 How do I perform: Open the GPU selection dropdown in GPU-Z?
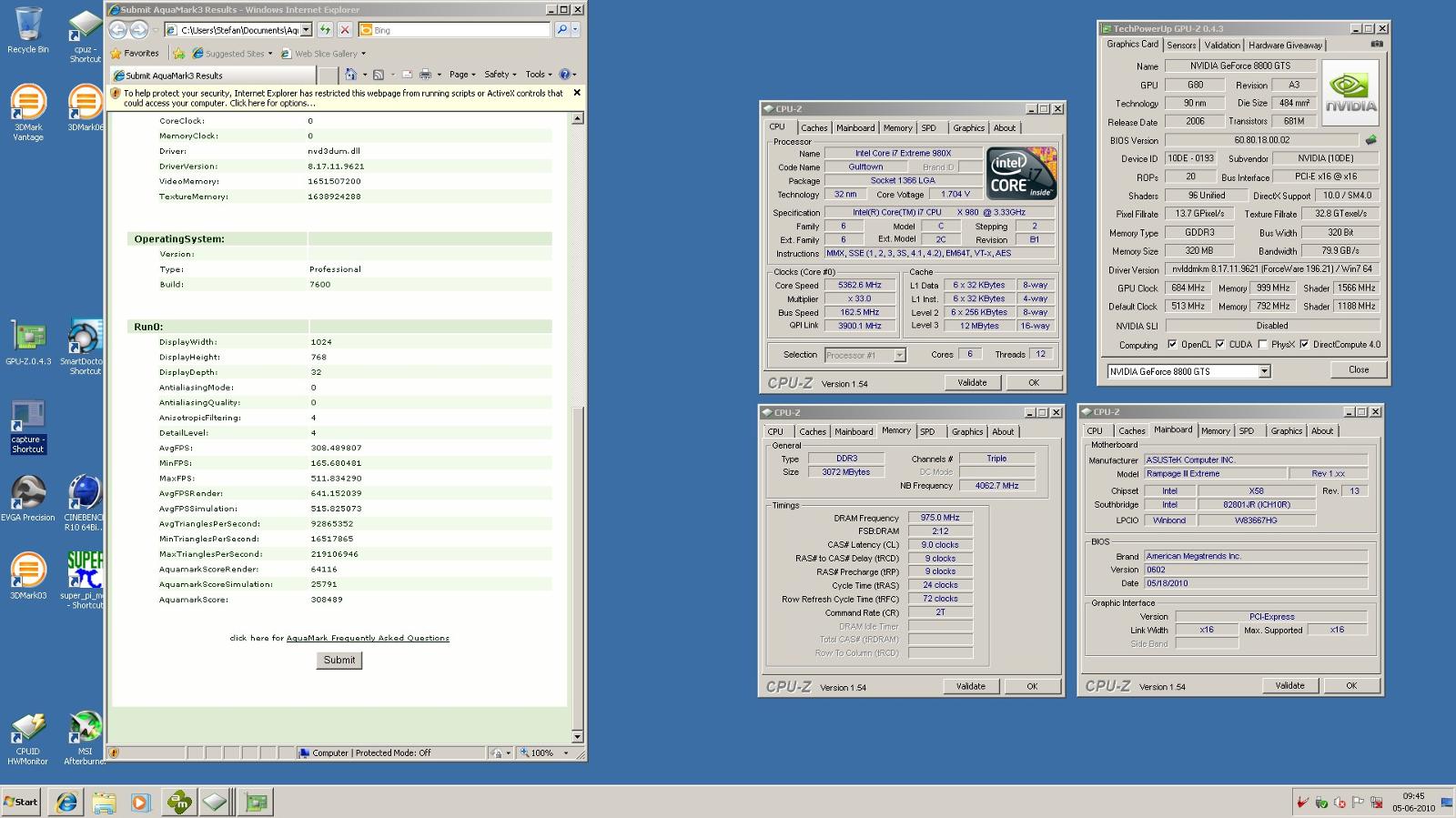[1264, 371]
